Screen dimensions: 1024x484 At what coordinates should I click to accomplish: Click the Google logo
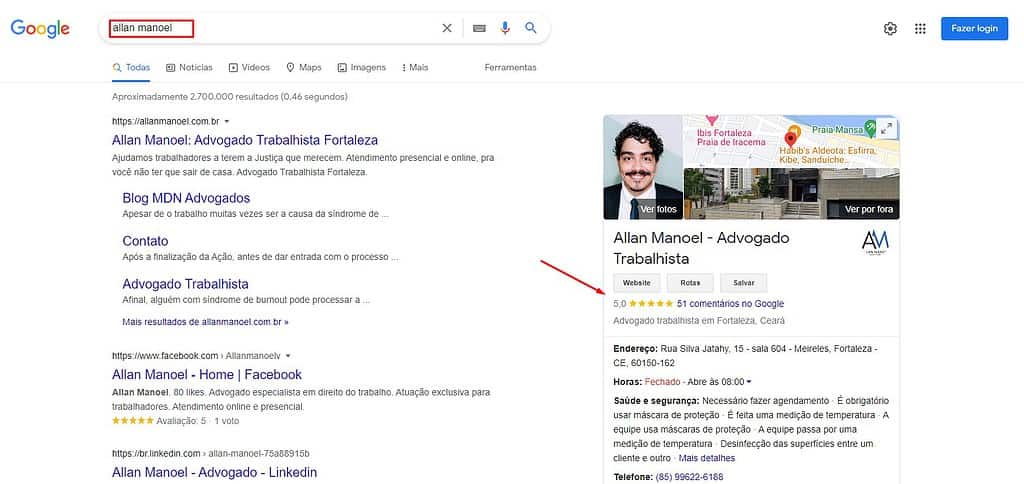tap(40, 28)
